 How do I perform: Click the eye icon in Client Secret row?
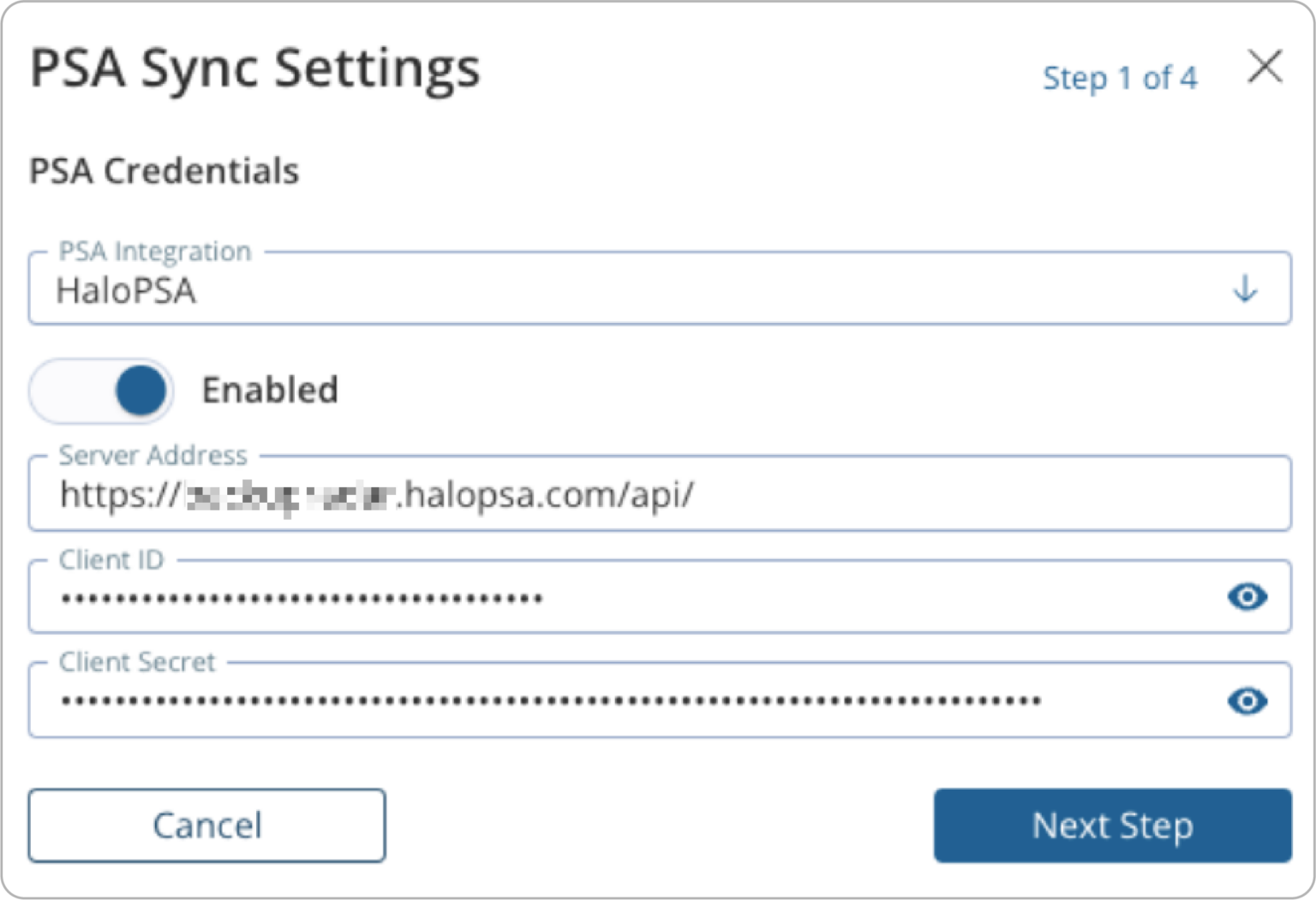point(1249,701)
